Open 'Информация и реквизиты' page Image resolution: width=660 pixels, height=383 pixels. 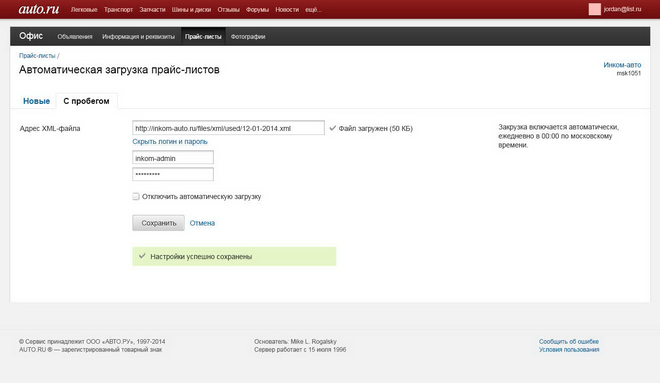[x=138, y=37]
